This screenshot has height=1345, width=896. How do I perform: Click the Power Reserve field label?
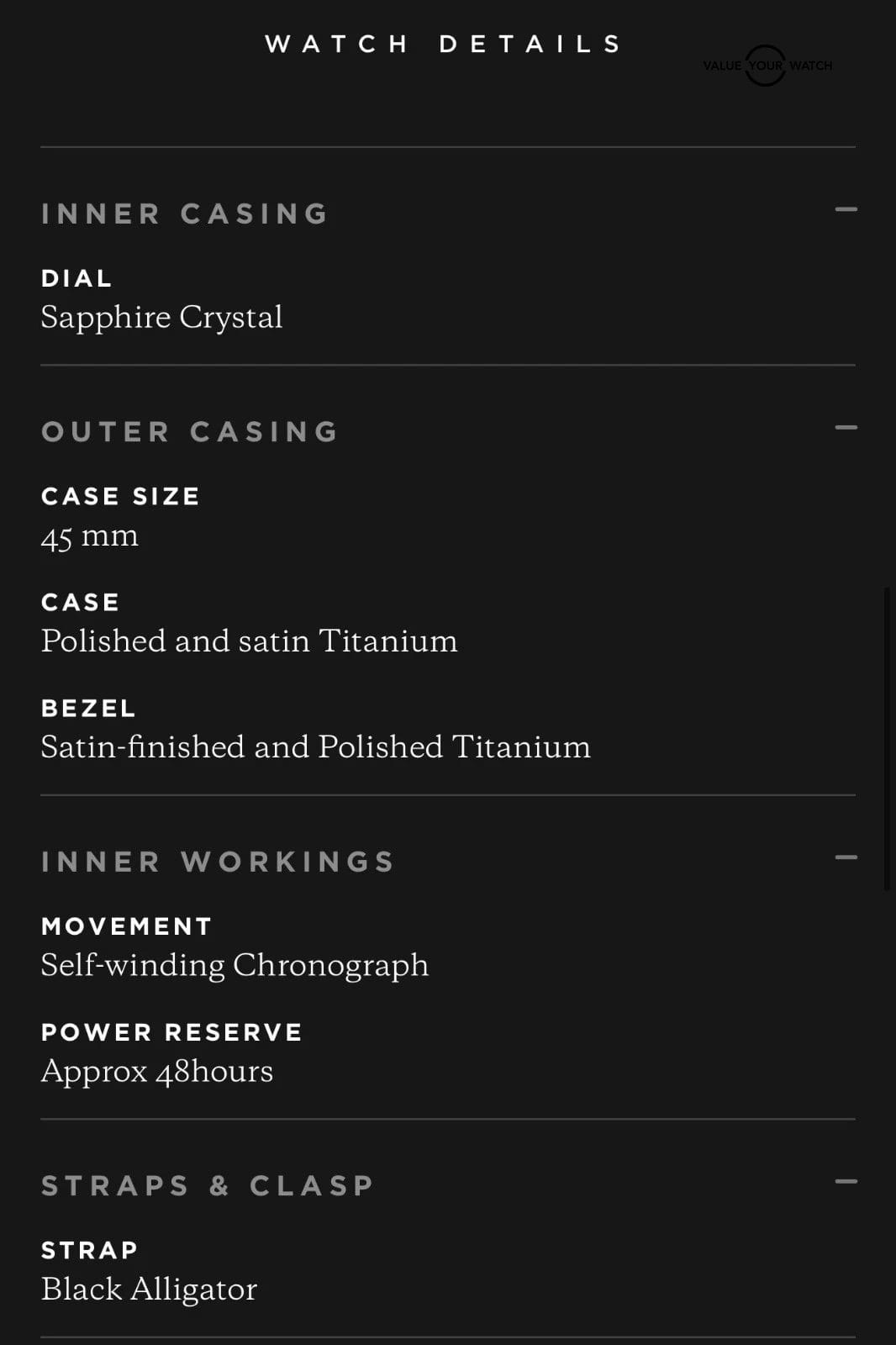coord(171,1032)
